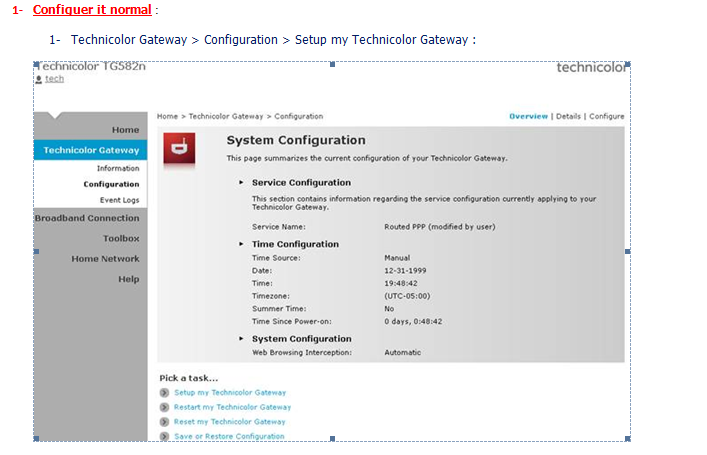Image resolution: width=707 pixels, height=455 pixels.
Task: Click the Service Name: label
Action: (279, 227)
